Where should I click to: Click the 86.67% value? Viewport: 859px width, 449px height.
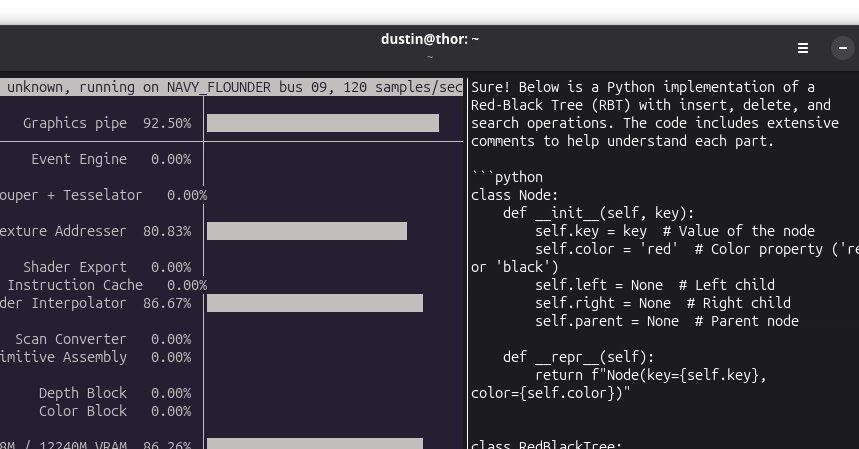(167, 303)
